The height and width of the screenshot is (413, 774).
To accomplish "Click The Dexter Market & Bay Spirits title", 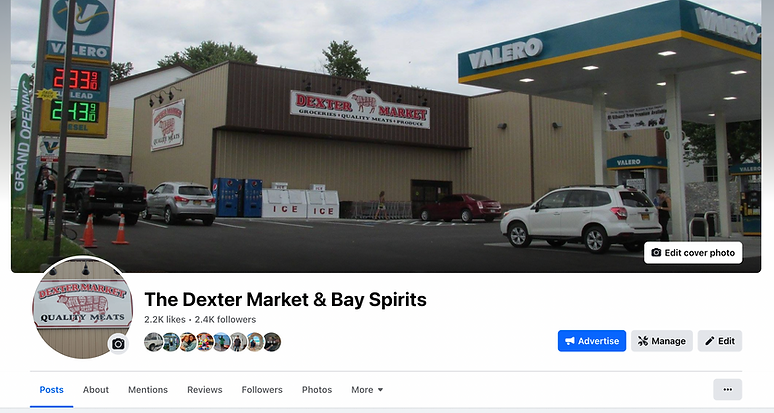I will click(285, 300).
